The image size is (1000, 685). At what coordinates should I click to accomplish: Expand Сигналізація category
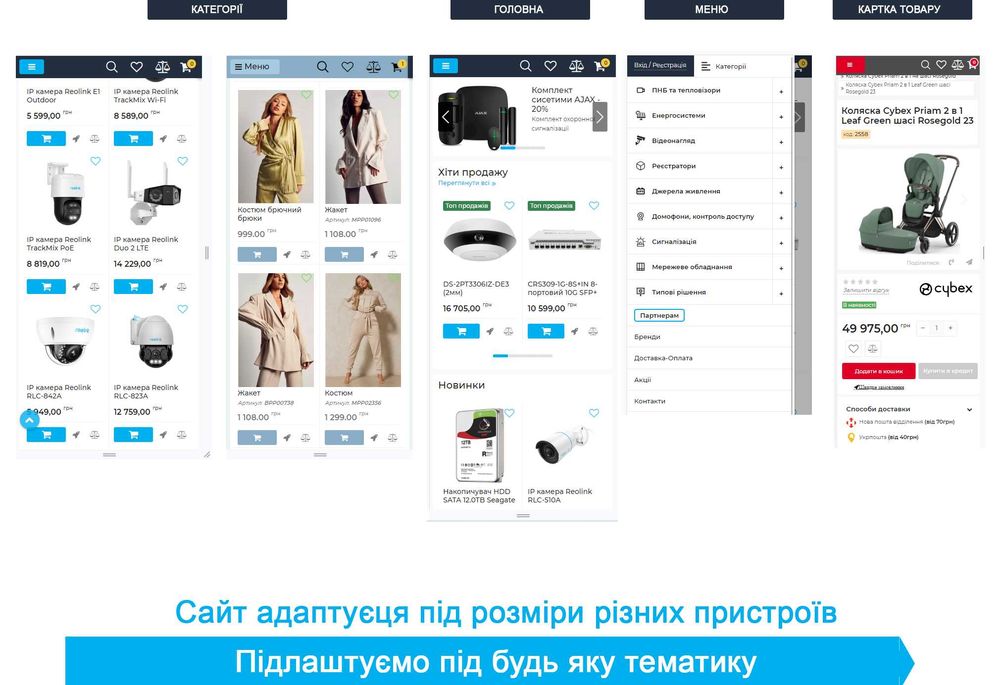pos(781,243)
